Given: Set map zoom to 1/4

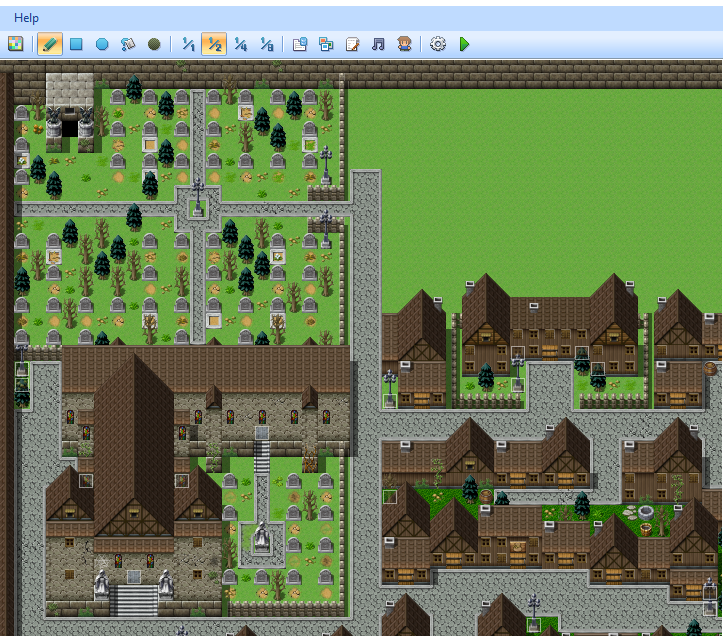Looking at the screenshot, I should [x=240, y=44].
